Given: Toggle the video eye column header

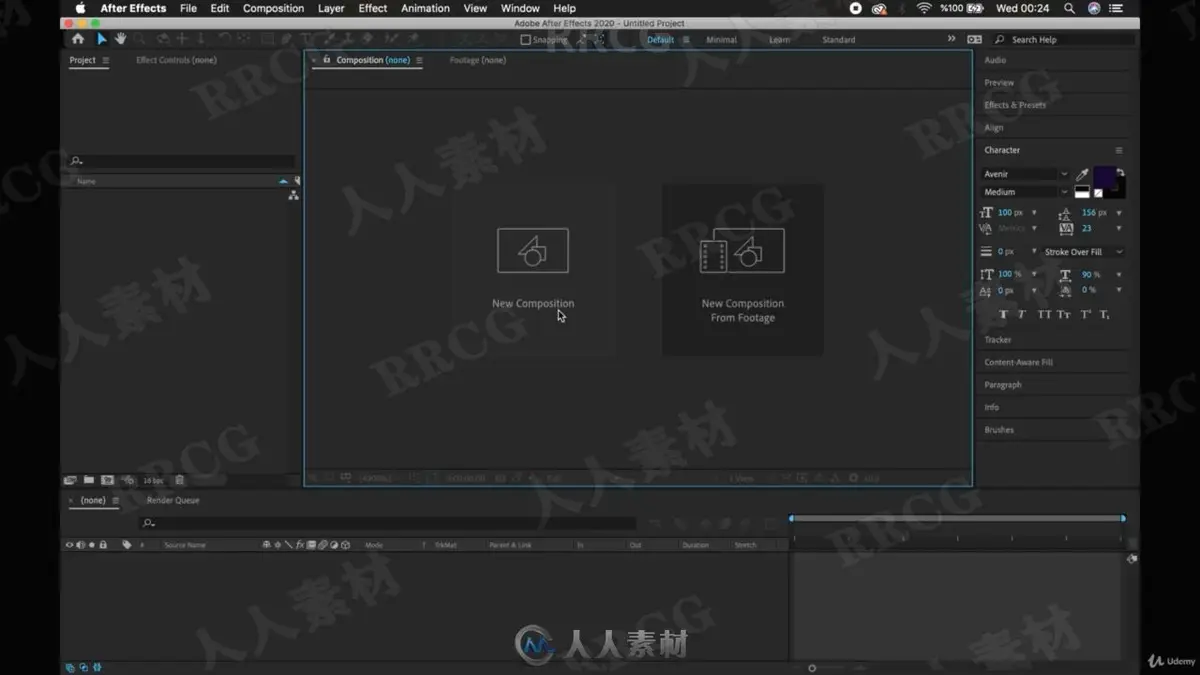Looking at the screenshot, I should [x=69, y=545].
